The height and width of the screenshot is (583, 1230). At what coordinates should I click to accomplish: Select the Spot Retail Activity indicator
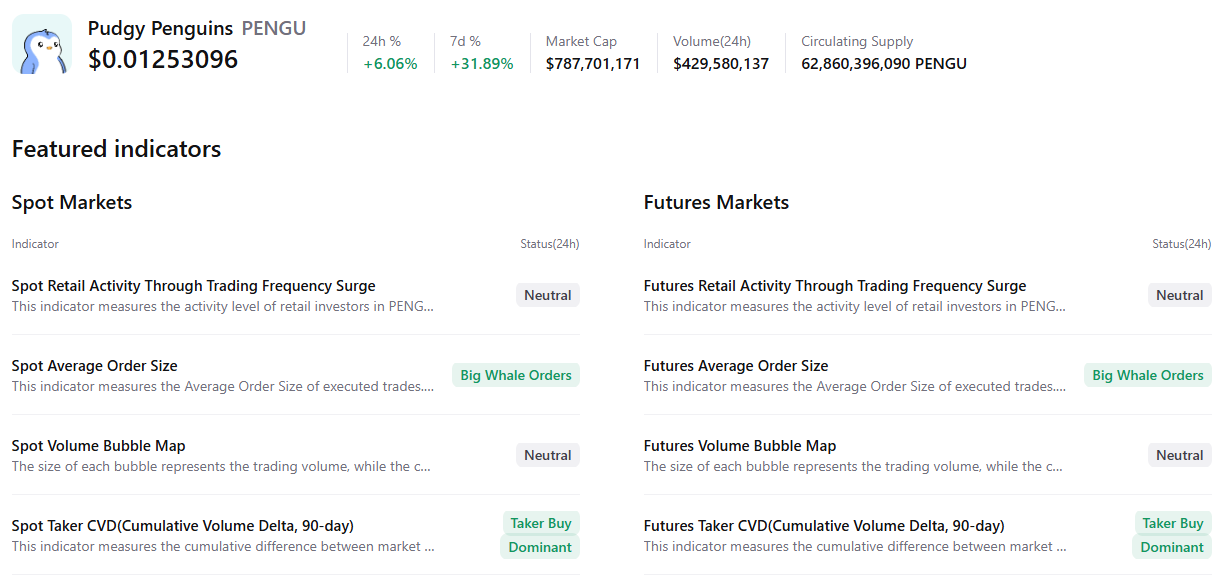(193, 285)
